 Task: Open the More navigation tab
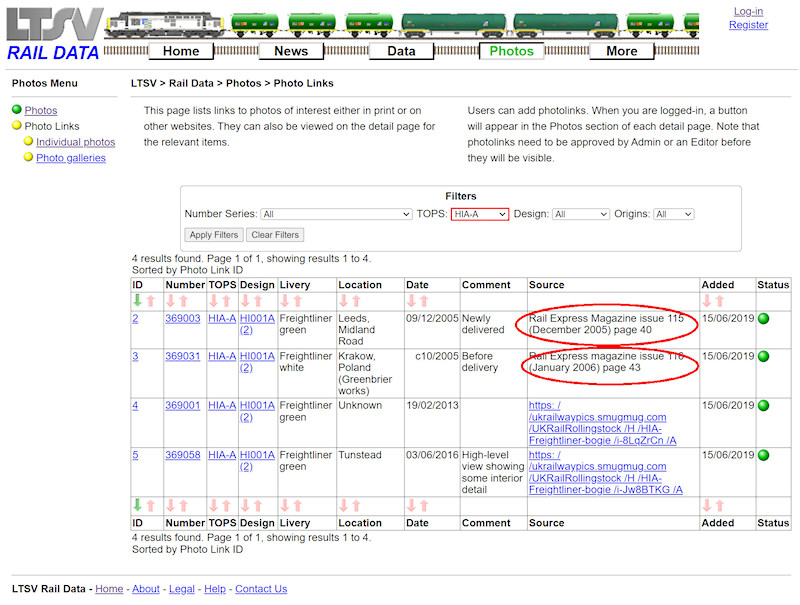(x=621, y=51)
